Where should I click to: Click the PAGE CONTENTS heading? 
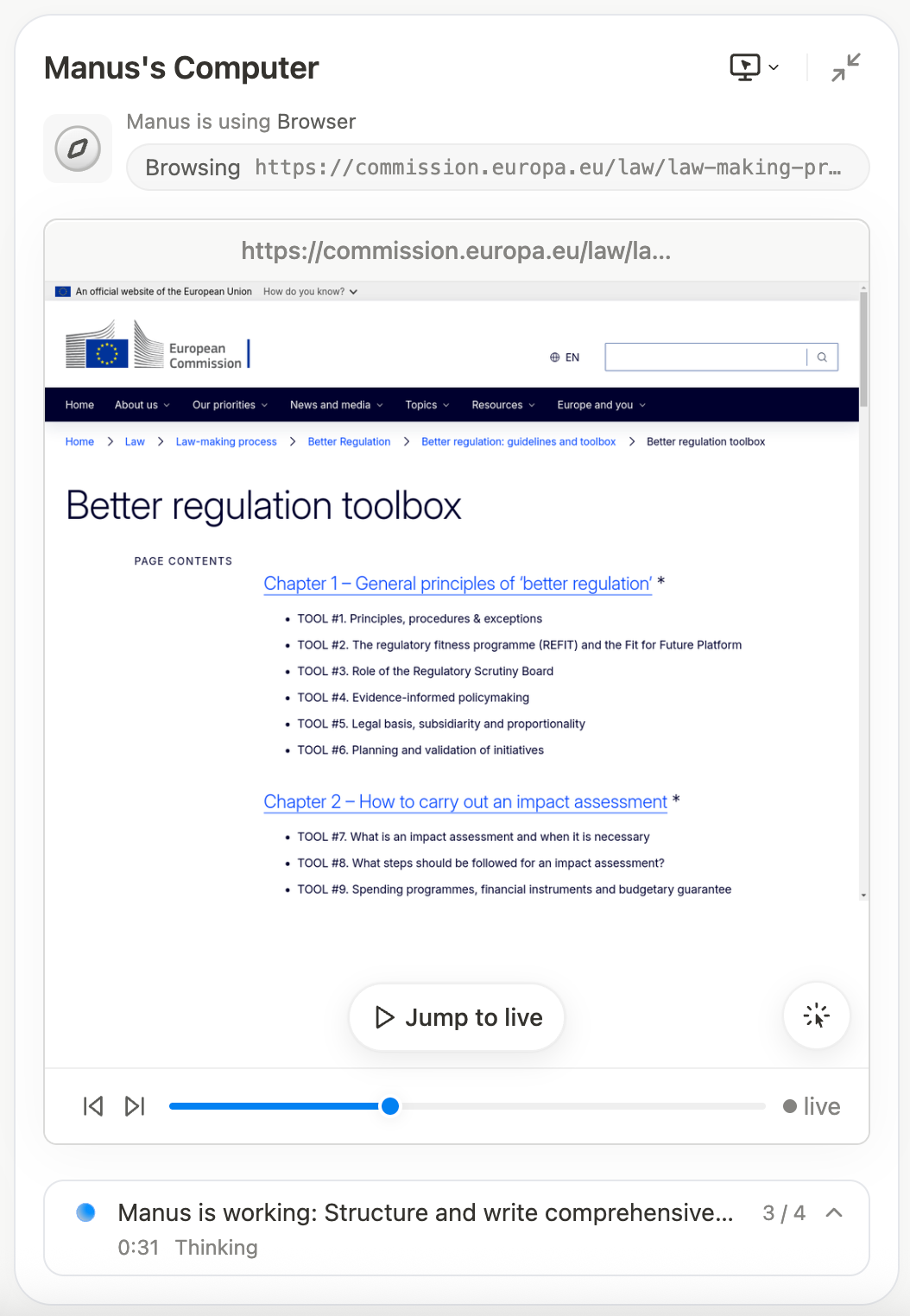tap(183, 561)
